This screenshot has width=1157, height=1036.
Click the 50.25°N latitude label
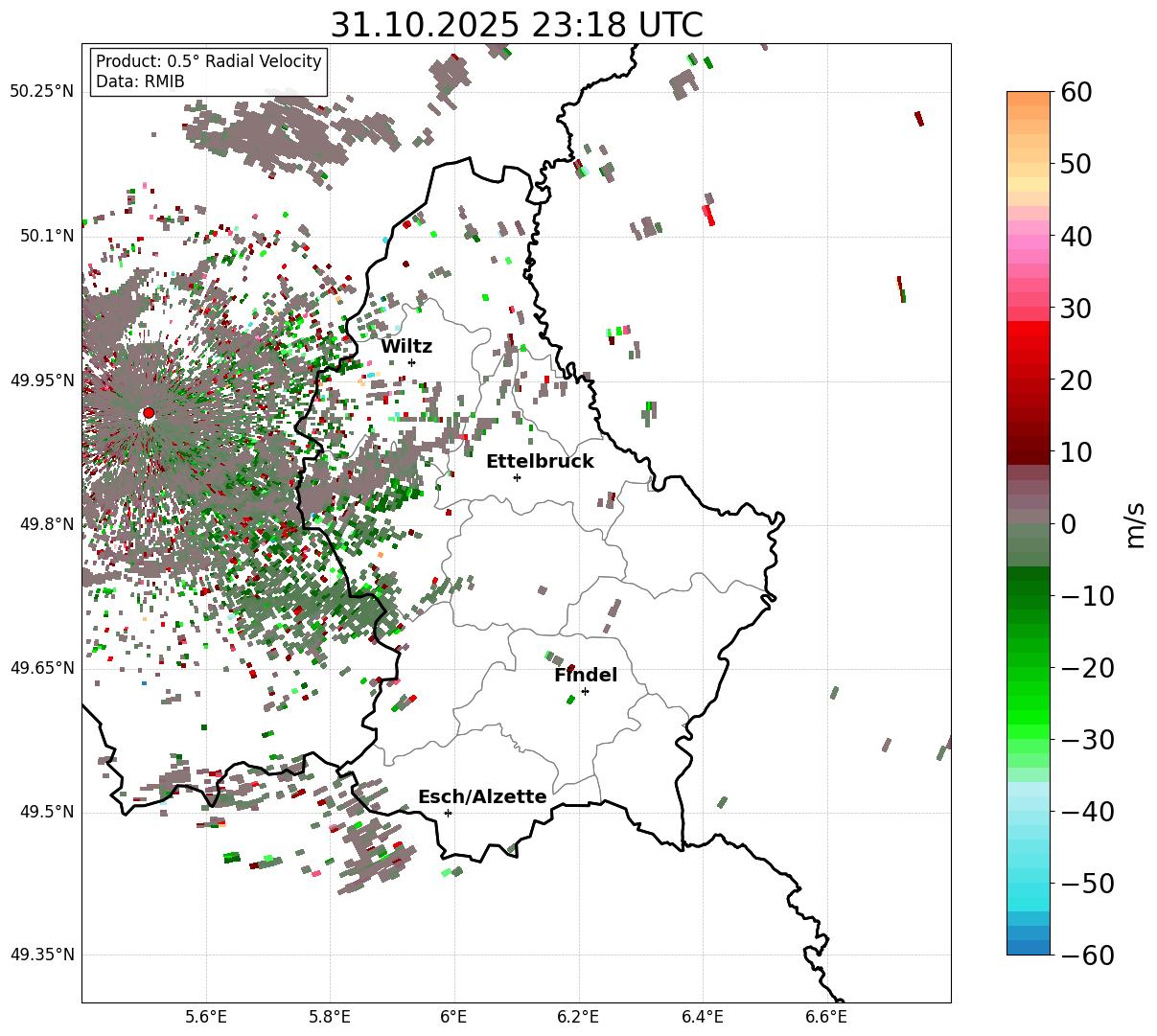coord(42,92)
